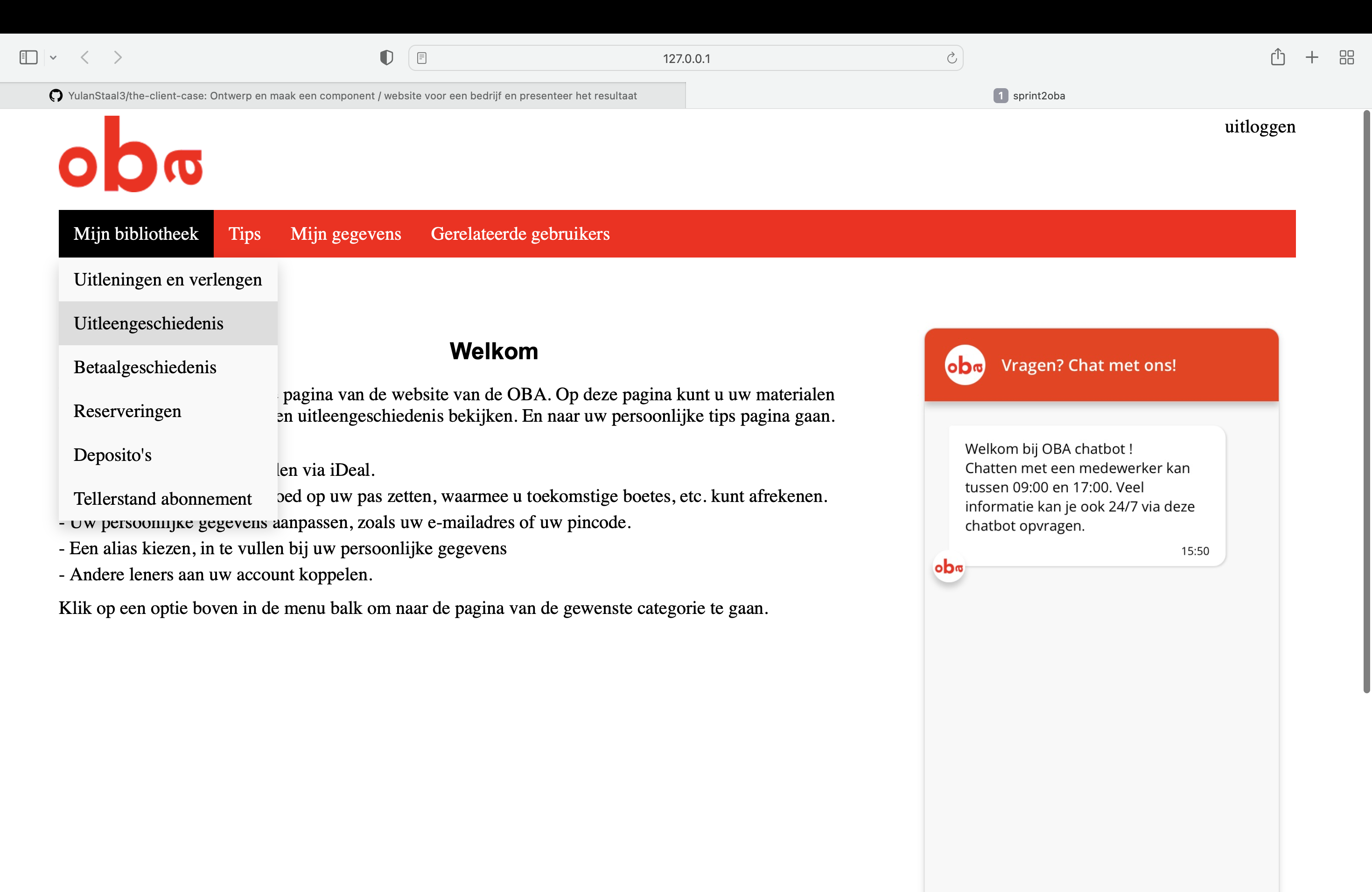Select the Tips menu item
The width and height of the screenshot is (1372, 892).
click(x=245, y=233)
